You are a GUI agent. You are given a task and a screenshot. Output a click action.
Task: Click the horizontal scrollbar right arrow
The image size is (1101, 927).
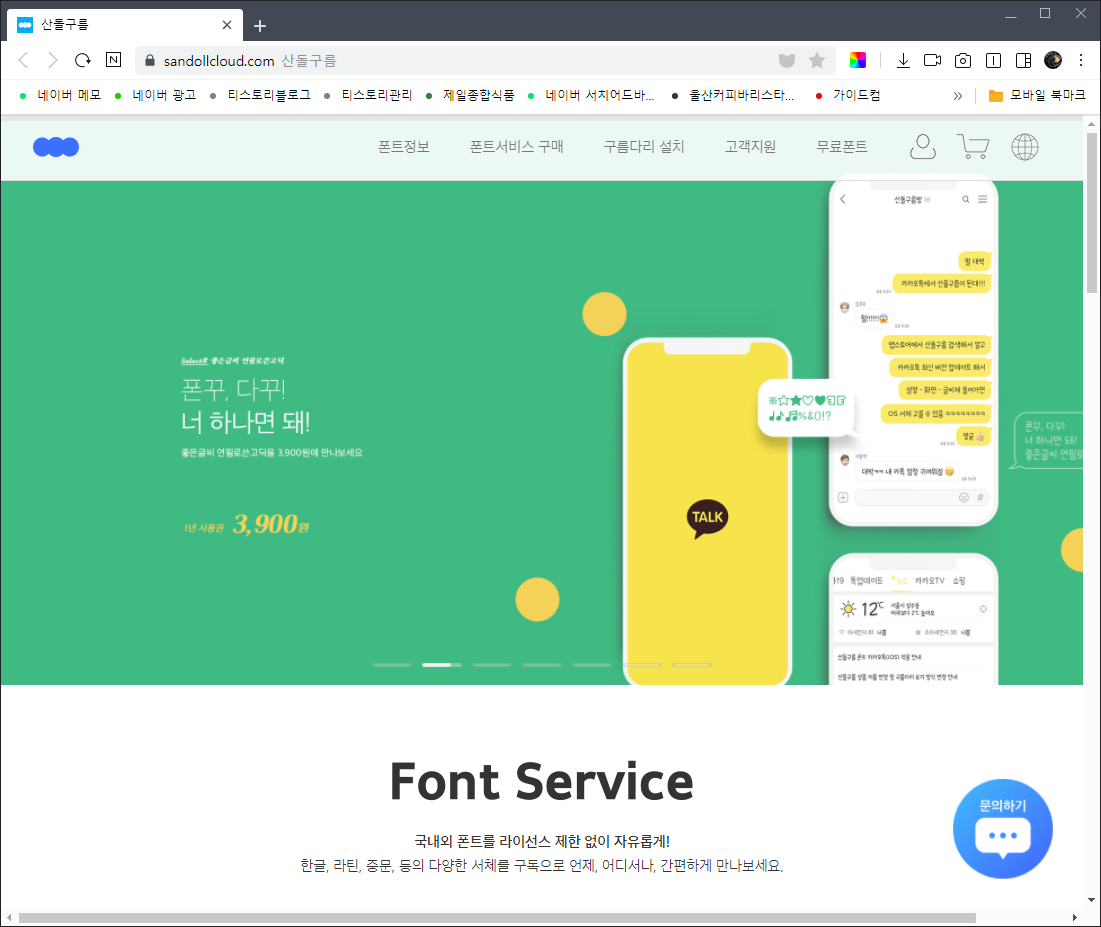pyautogui.click(x=1074, y=918)
